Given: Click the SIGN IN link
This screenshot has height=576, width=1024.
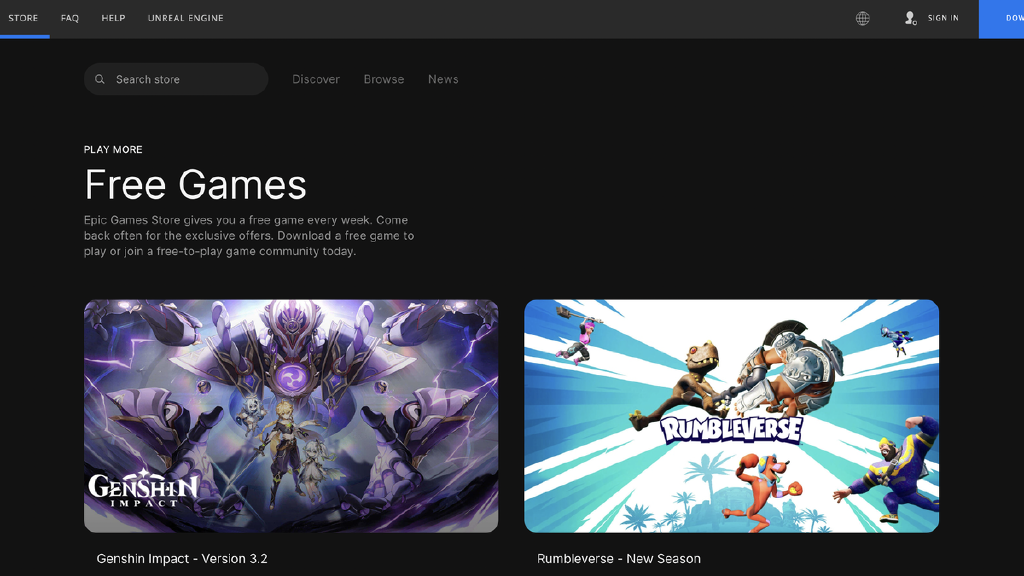Looking at the screenshot, I should coord(943,18).
